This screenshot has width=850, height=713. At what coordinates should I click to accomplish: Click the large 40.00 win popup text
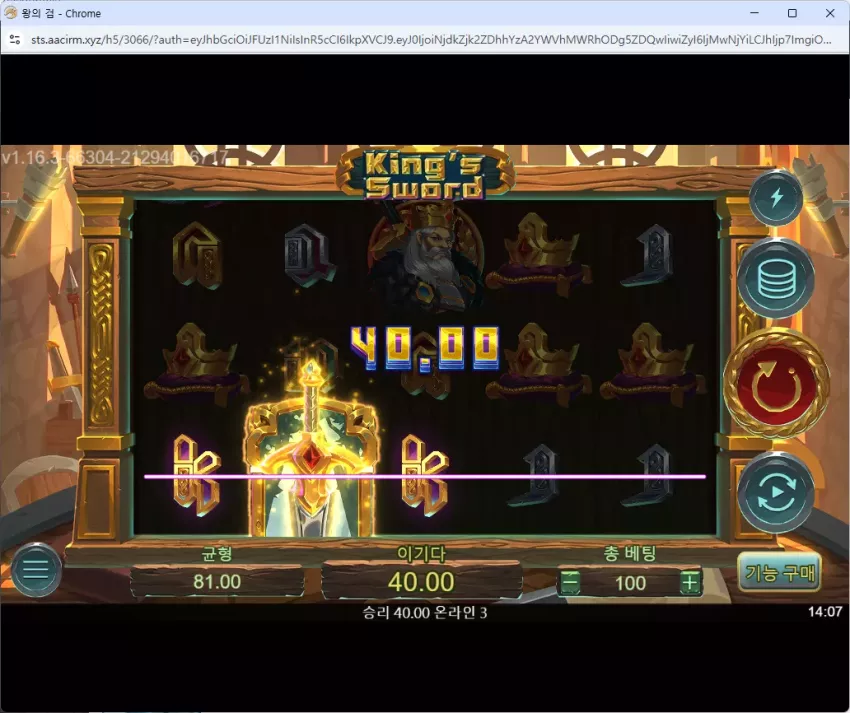[x=424, y=349]
